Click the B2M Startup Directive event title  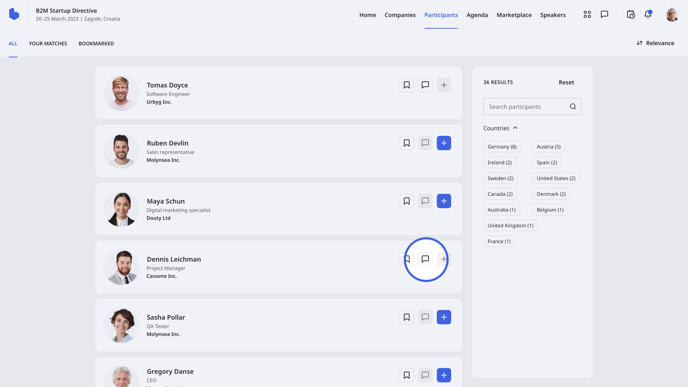point(66,11)
